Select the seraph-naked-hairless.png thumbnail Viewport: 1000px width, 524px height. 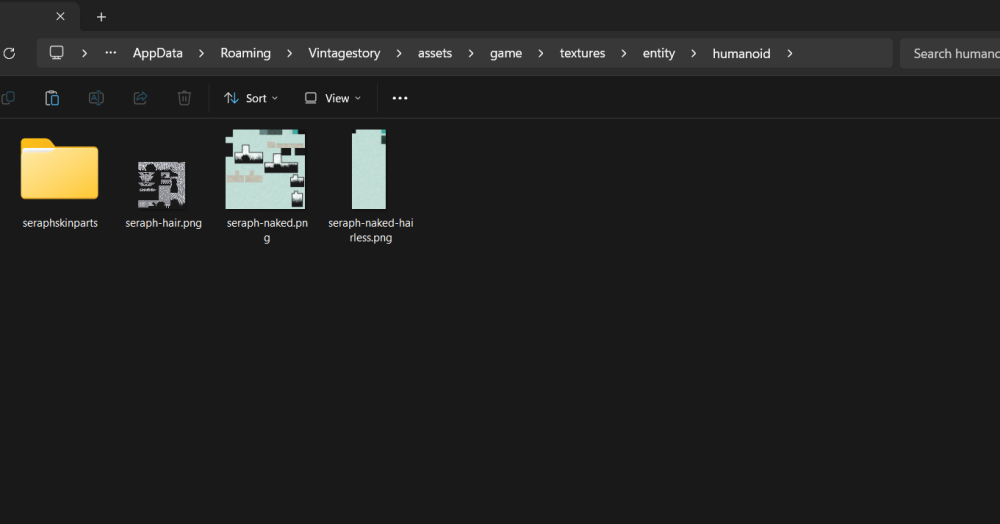click(x=369, y=169)
